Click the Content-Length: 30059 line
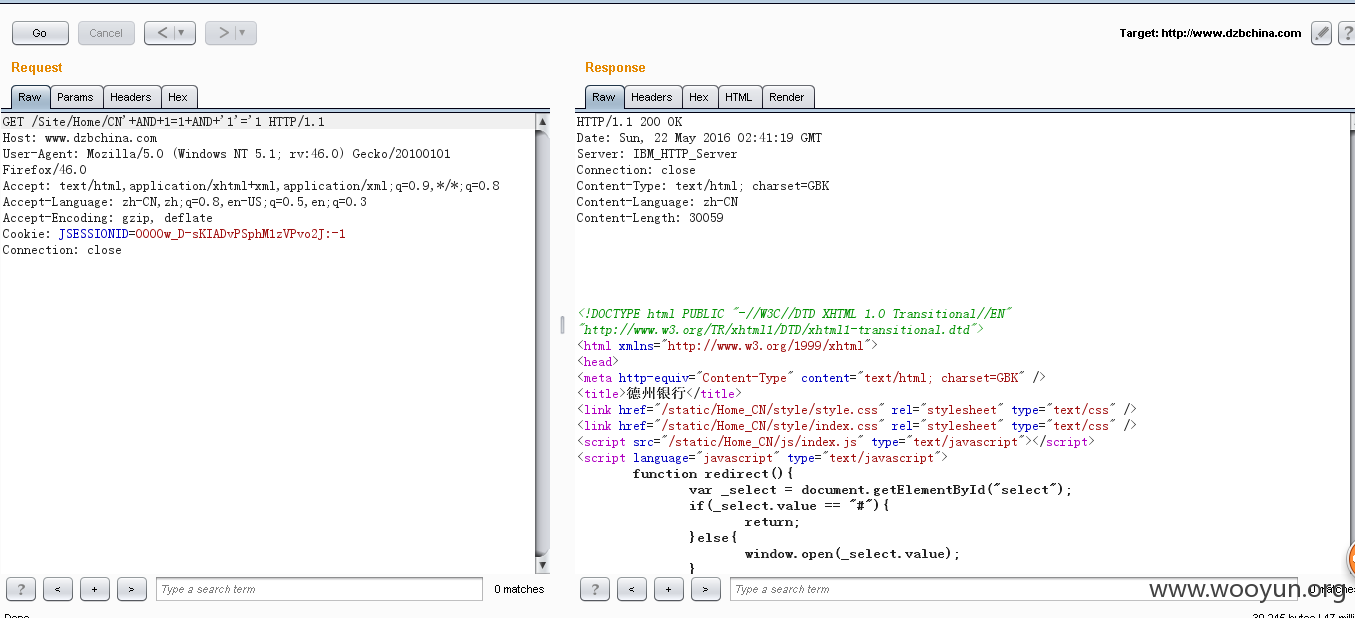Screen dimensions: 1355x618 point(650,218)
